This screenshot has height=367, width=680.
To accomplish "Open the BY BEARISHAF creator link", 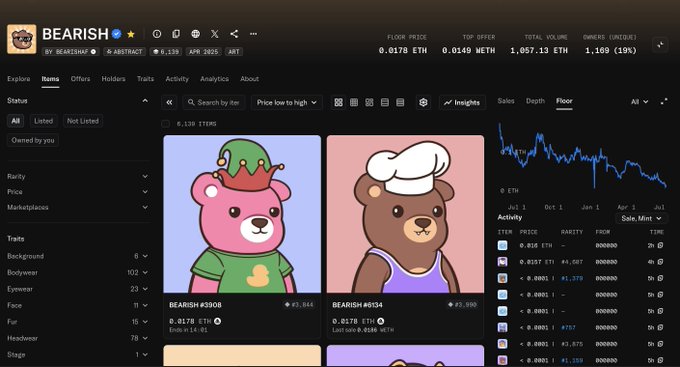I will coord(71,52).
